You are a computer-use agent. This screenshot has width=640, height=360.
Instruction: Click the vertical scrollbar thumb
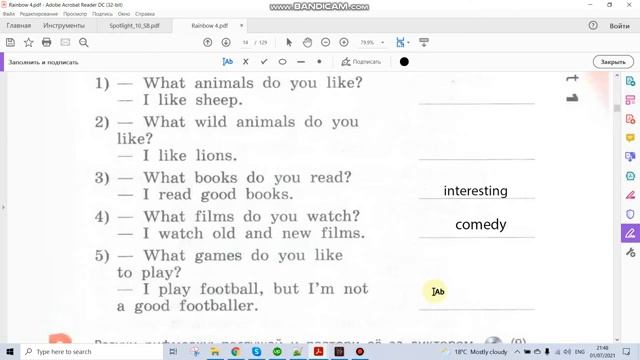tap(617, 108)
